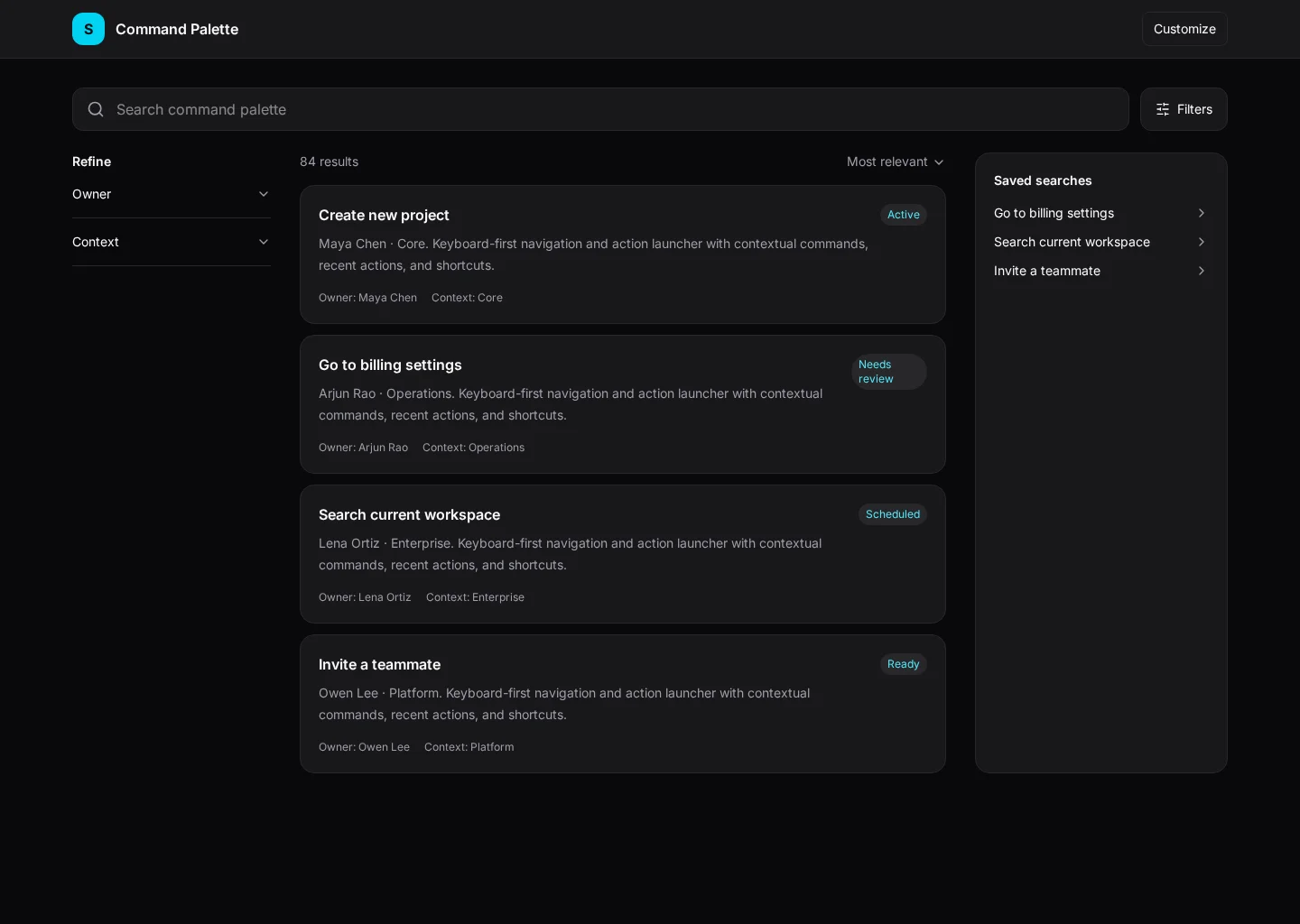Viewport: 1300px width, 924px height.
Task: Click chevron next to saved Search current workspace
Action: [1202, 242]
